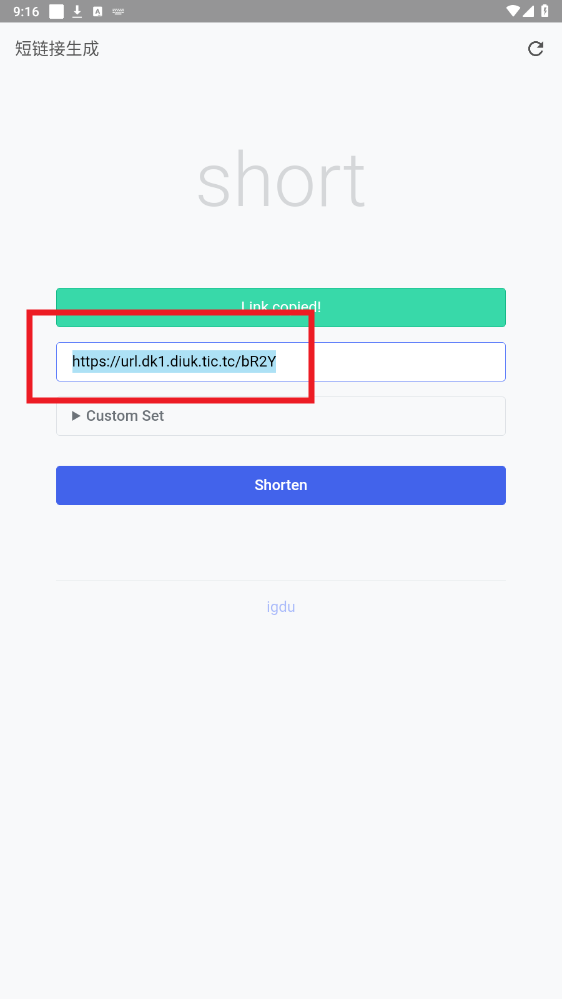Tap the battery charging icon

click(545, 11)
